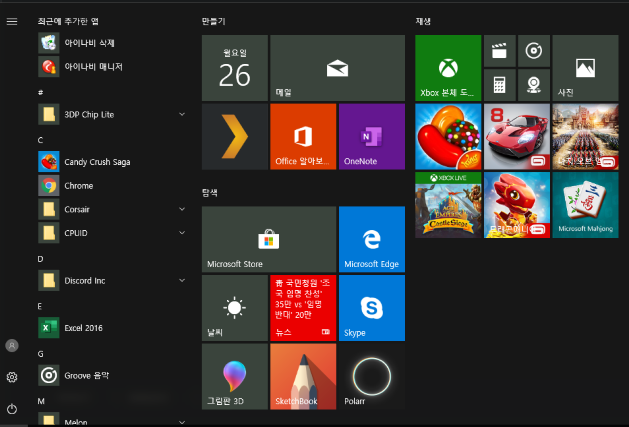
Task: Open Settings gear icon
Action: point(12,377)
